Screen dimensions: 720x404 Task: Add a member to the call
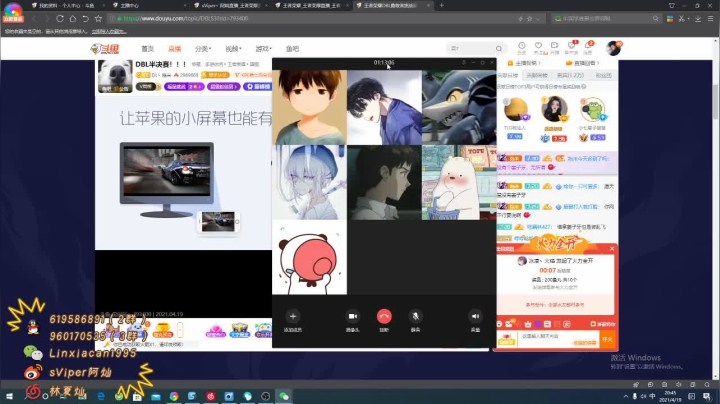[292, 316]
